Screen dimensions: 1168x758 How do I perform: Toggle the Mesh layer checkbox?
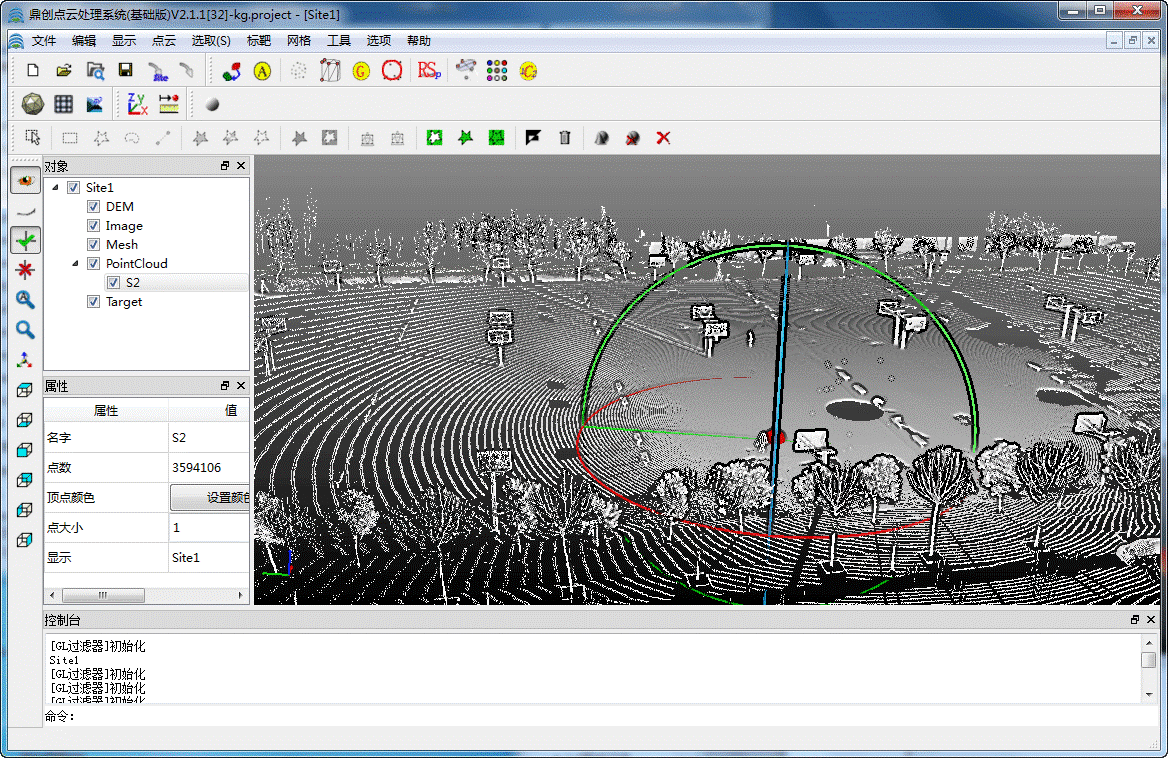coord(93,245)
